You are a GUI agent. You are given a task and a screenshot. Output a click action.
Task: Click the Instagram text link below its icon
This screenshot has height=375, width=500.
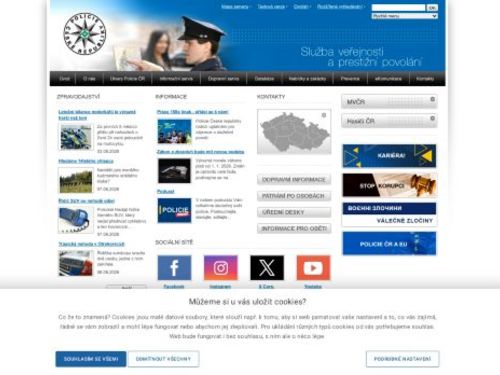coord(220,287)
